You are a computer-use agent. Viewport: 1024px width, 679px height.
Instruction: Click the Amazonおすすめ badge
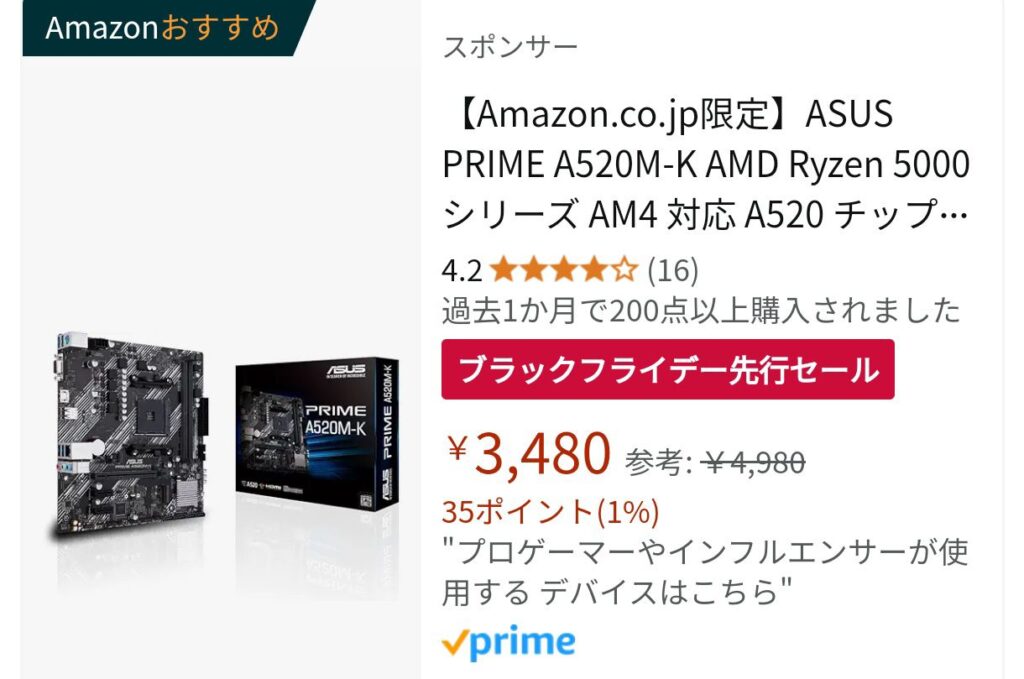(x=163, y=28)
